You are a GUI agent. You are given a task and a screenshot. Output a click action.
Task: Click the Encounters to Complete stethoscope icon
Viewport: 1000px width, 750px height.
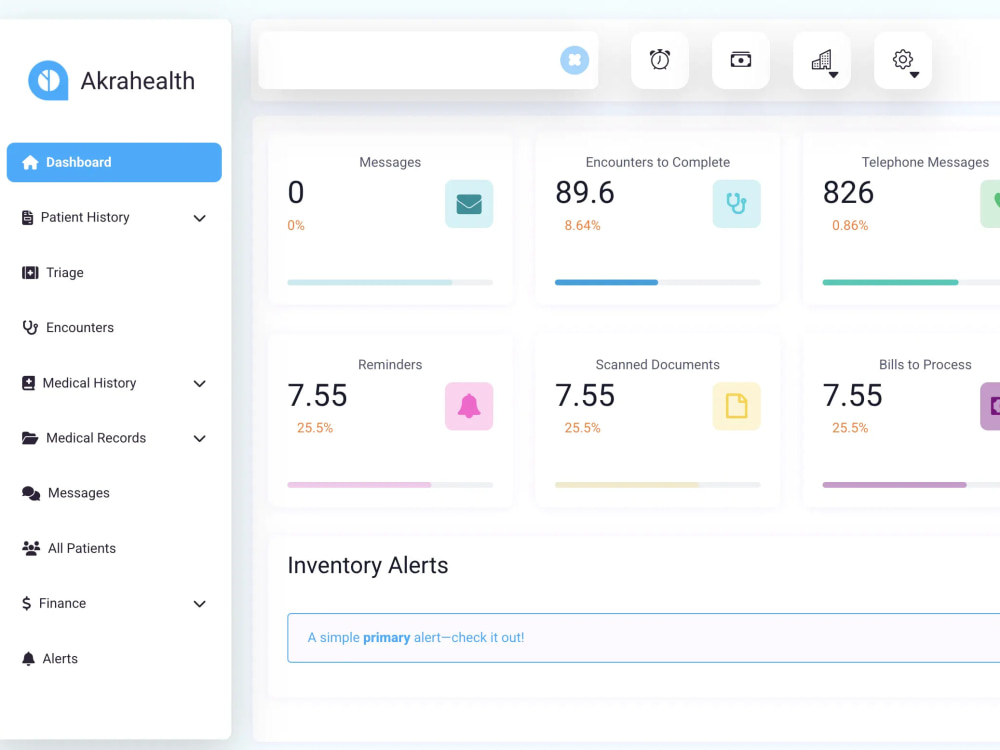tap(737, 203)
